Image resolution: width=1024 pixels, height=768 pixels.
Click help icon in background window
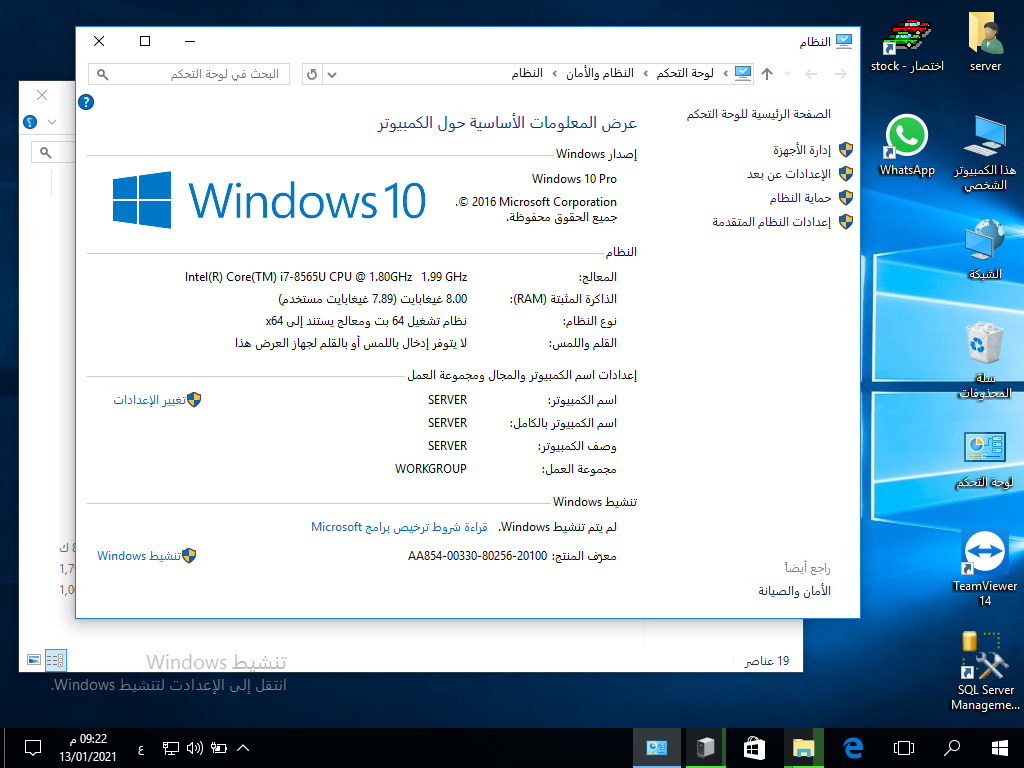30,122
